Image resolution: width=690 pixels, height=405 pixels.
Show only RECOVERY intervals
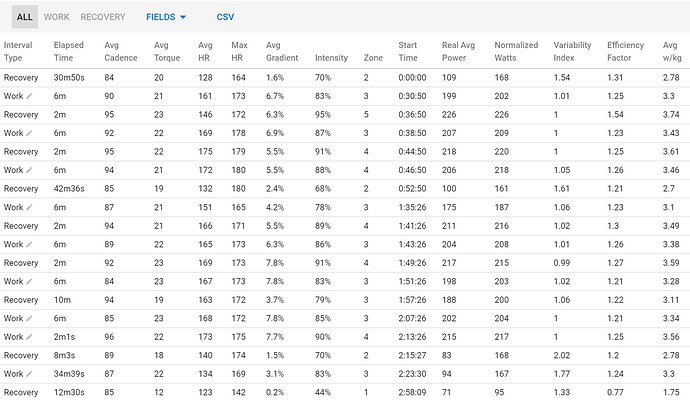pyautogui.click(x=103, y=17)
